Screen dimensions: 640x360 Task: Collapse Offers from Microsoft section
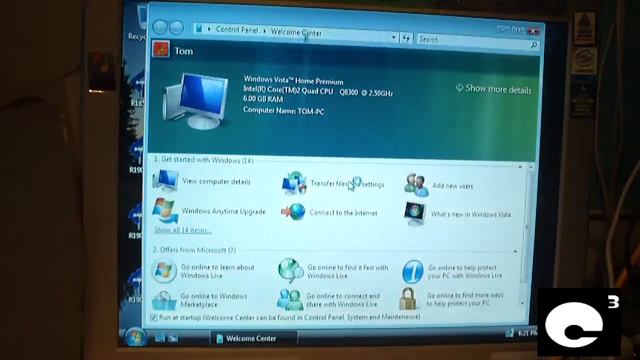pyautogui.click(x=515, y=252)
